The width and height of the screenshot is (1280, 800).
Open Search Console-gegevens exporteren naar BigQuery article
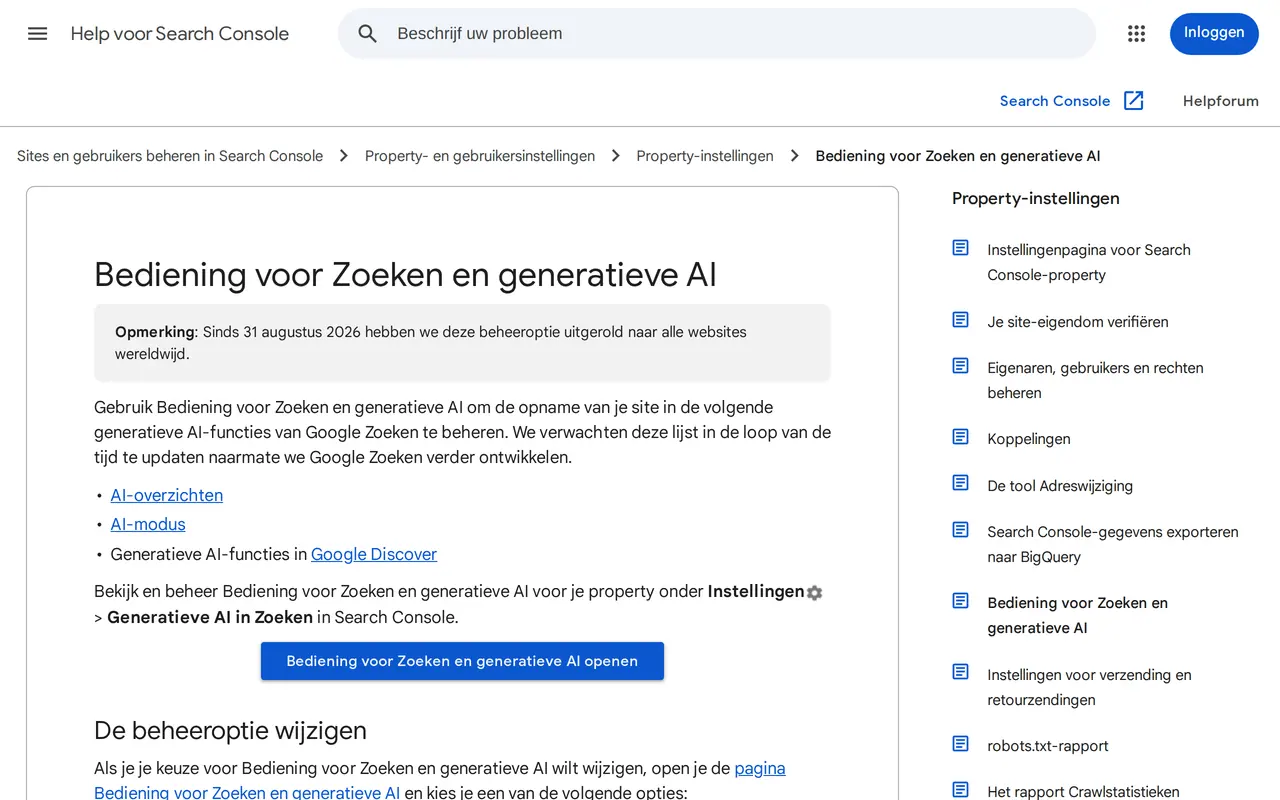click(1113, 544)
